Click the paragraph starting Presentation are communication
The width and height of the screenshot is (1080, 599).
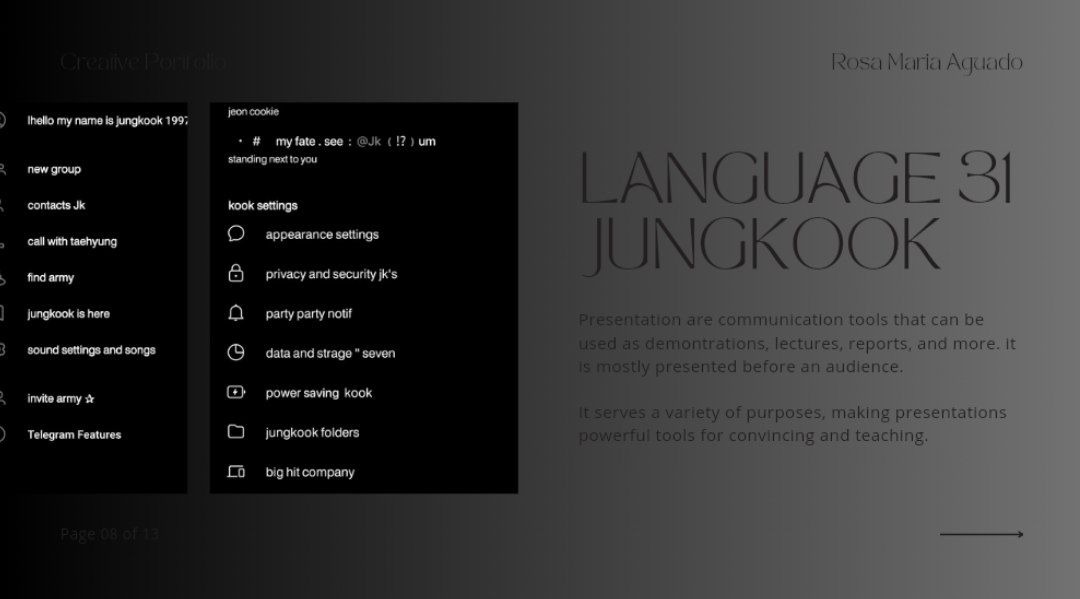[x=797, y=343]
